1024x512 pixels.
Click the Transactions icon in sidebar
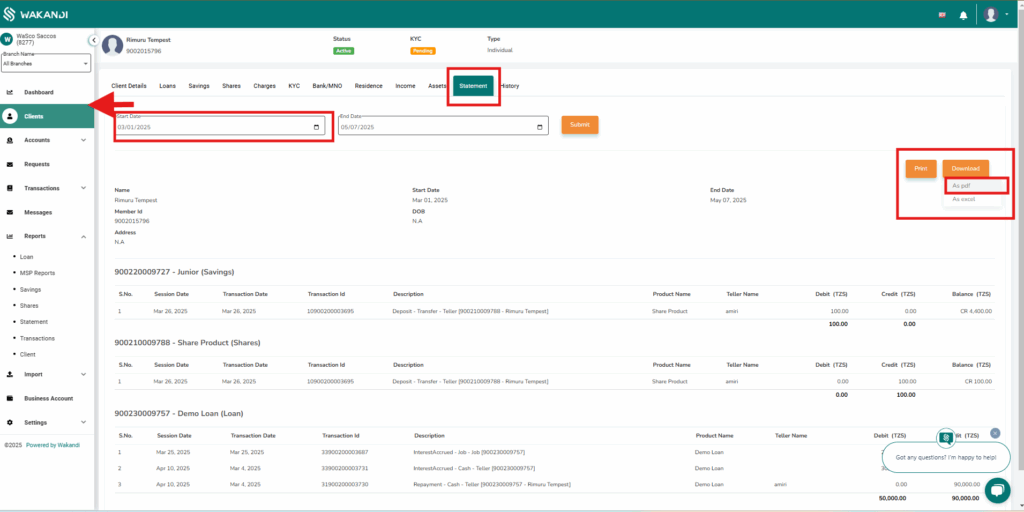tap(10, 188)
